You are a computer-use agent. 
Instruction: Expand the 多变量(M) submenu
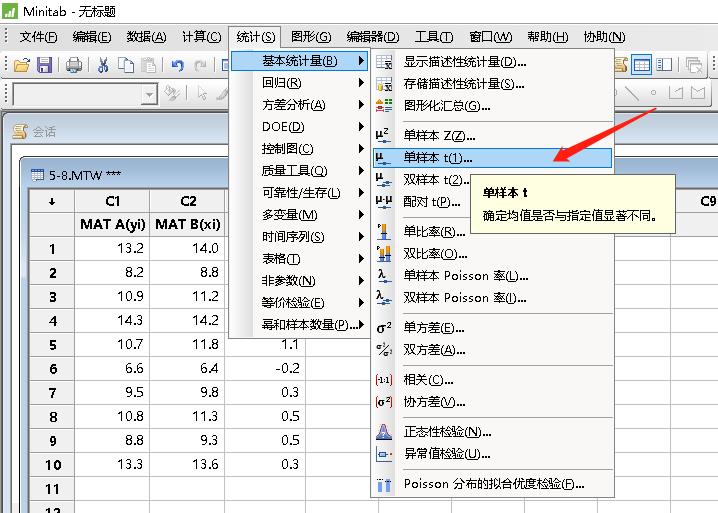(x=298, y=215)
